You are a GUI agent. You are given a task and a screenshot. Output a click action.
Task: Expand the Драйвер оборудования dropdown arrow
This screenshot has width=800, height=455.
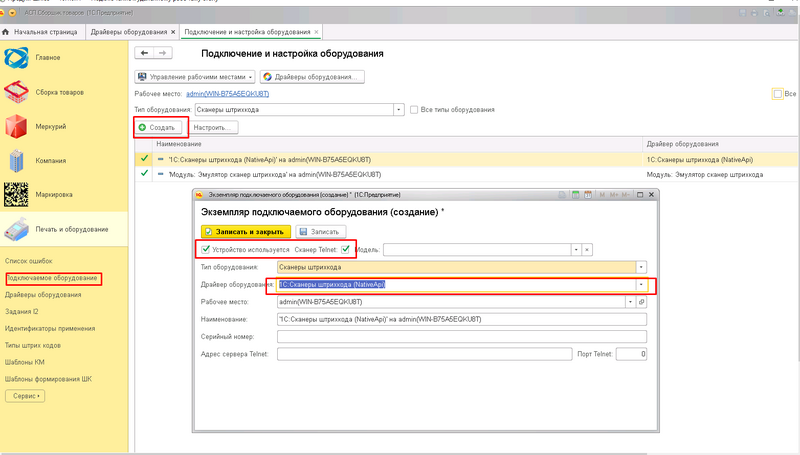(x=641, y=285)
